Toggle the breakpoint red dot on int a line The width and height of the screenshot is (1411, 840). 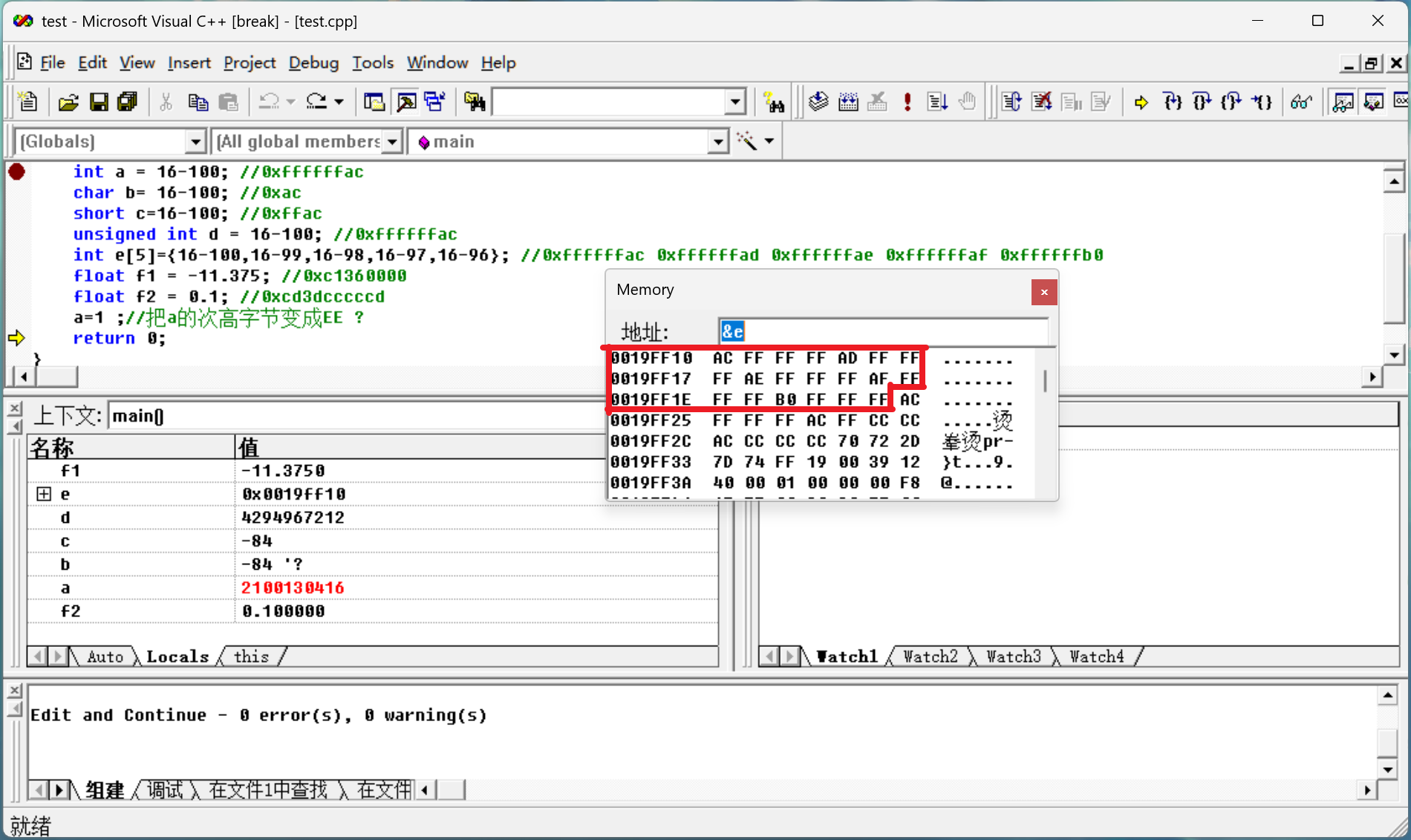(16, 172)
